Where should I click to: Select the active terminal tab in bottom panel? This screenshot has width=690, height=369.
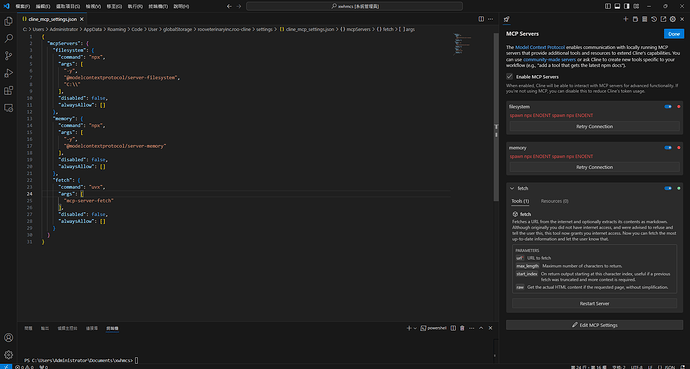tap(112, 328)
